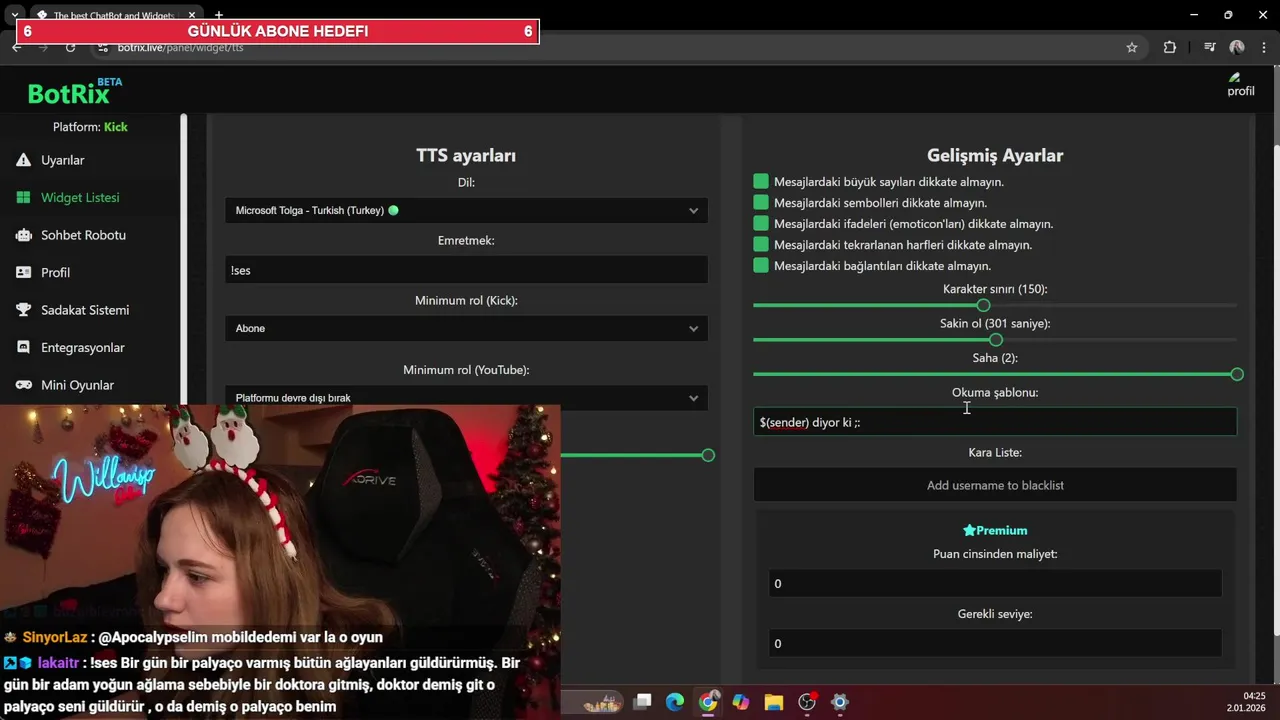Click the BotRix BETA logo
Viewport: 1280px width, 720px height.
75,92
